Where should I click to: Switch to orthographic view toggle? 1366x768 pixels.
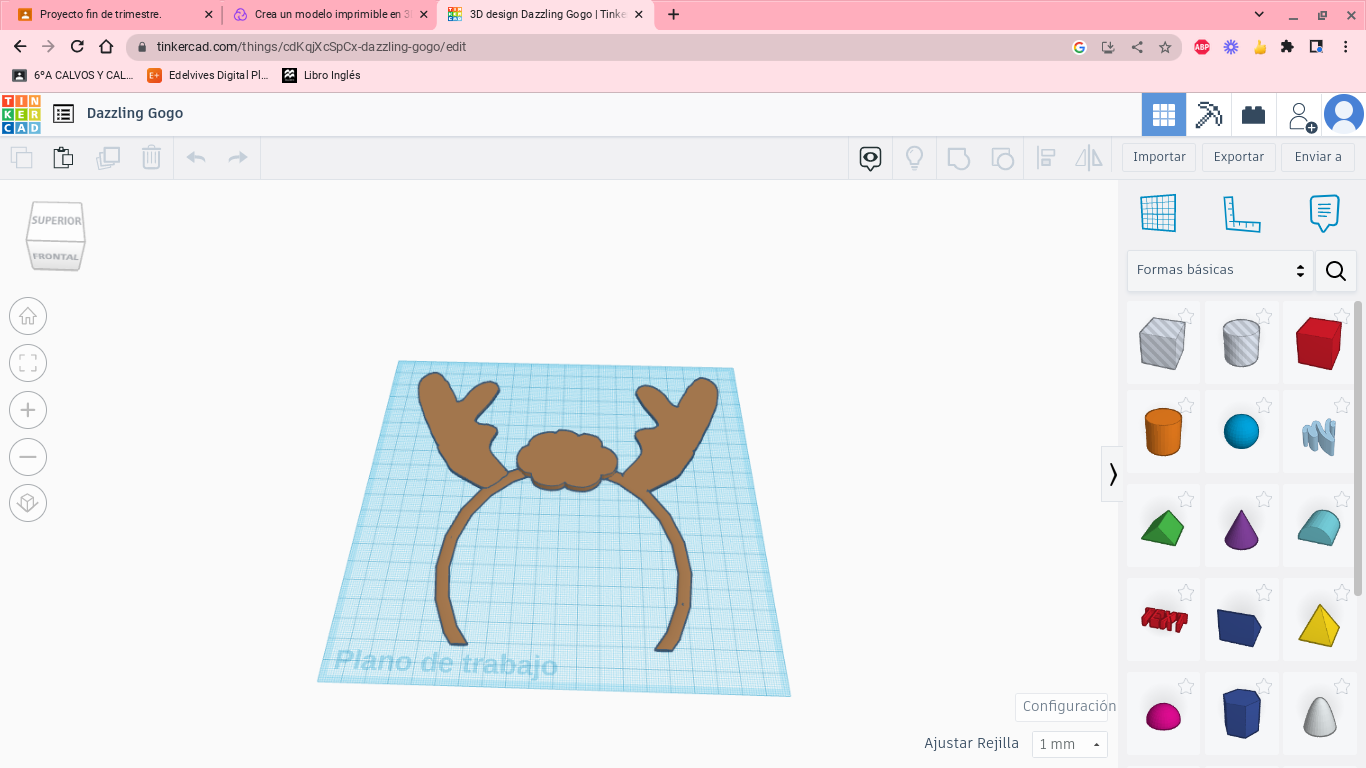28,502
